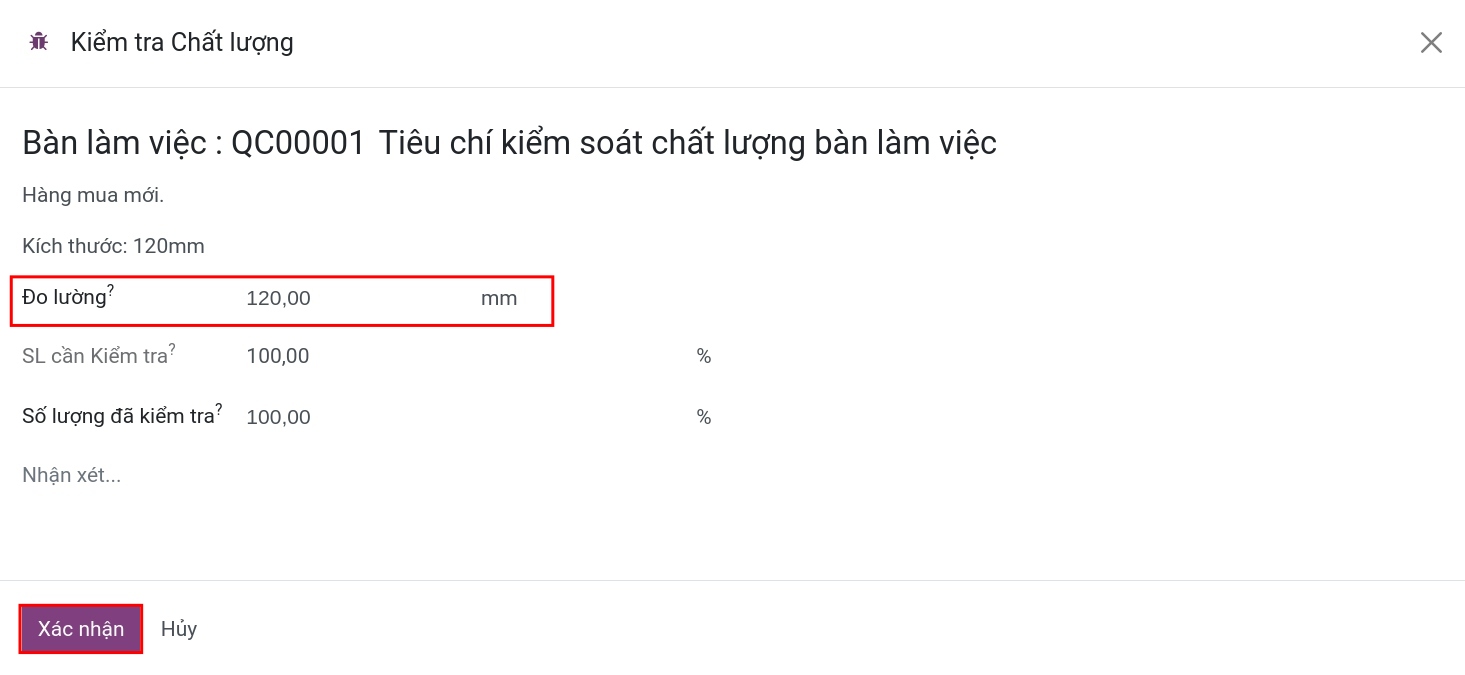Screen dimensions: 1465x675
Task: Confirm the quality check with Xác nhận
Action: 80,628
